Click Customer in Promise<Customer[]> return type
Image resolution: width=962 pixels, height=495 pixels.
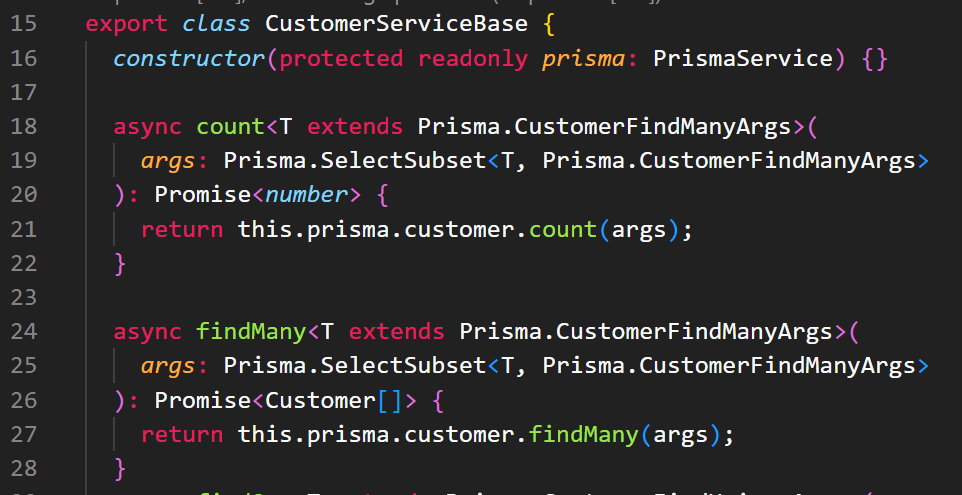pyautogui.click(x=320, y=401)
